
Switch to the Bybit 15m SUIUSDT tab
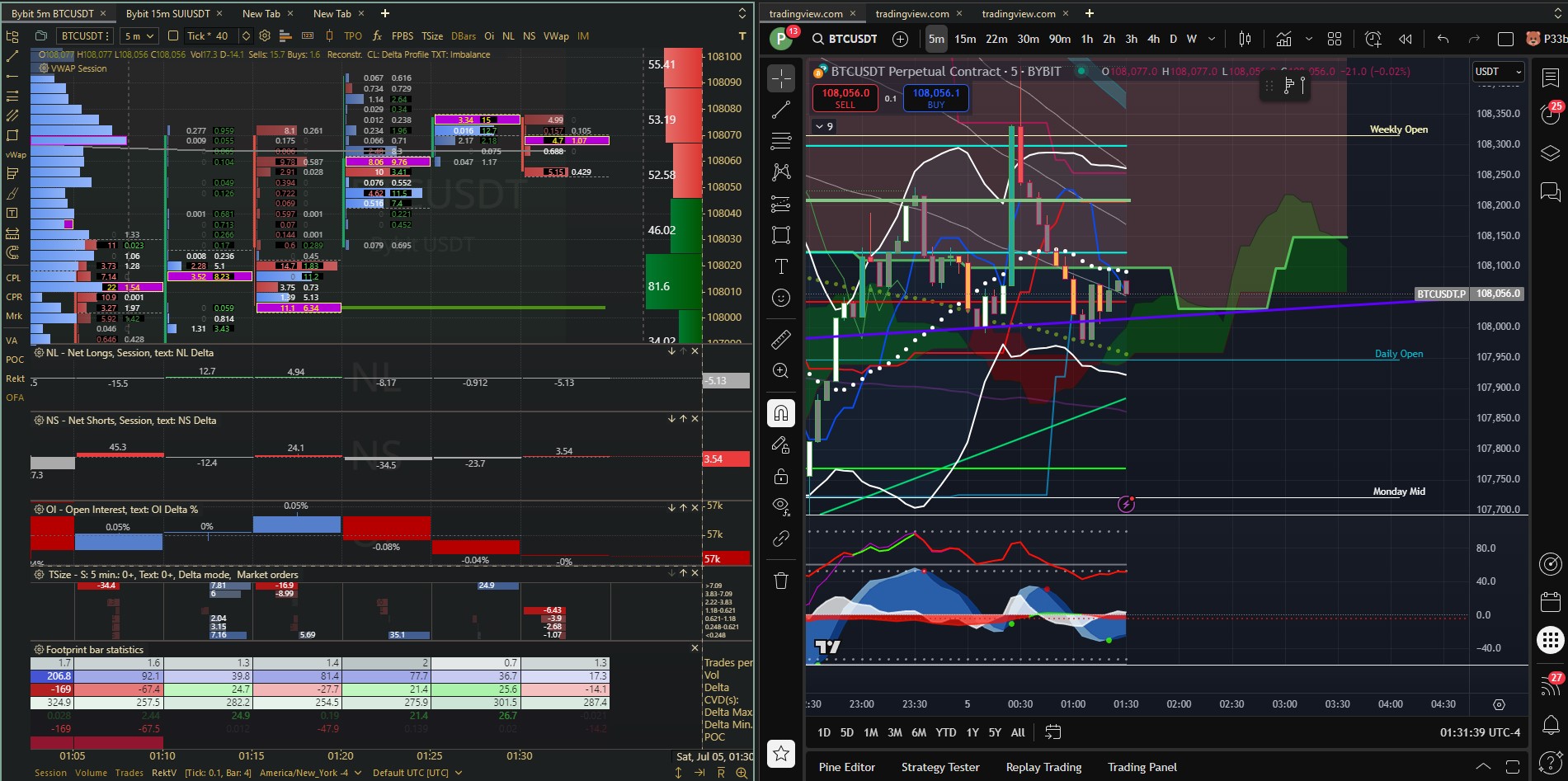[167, 13]
